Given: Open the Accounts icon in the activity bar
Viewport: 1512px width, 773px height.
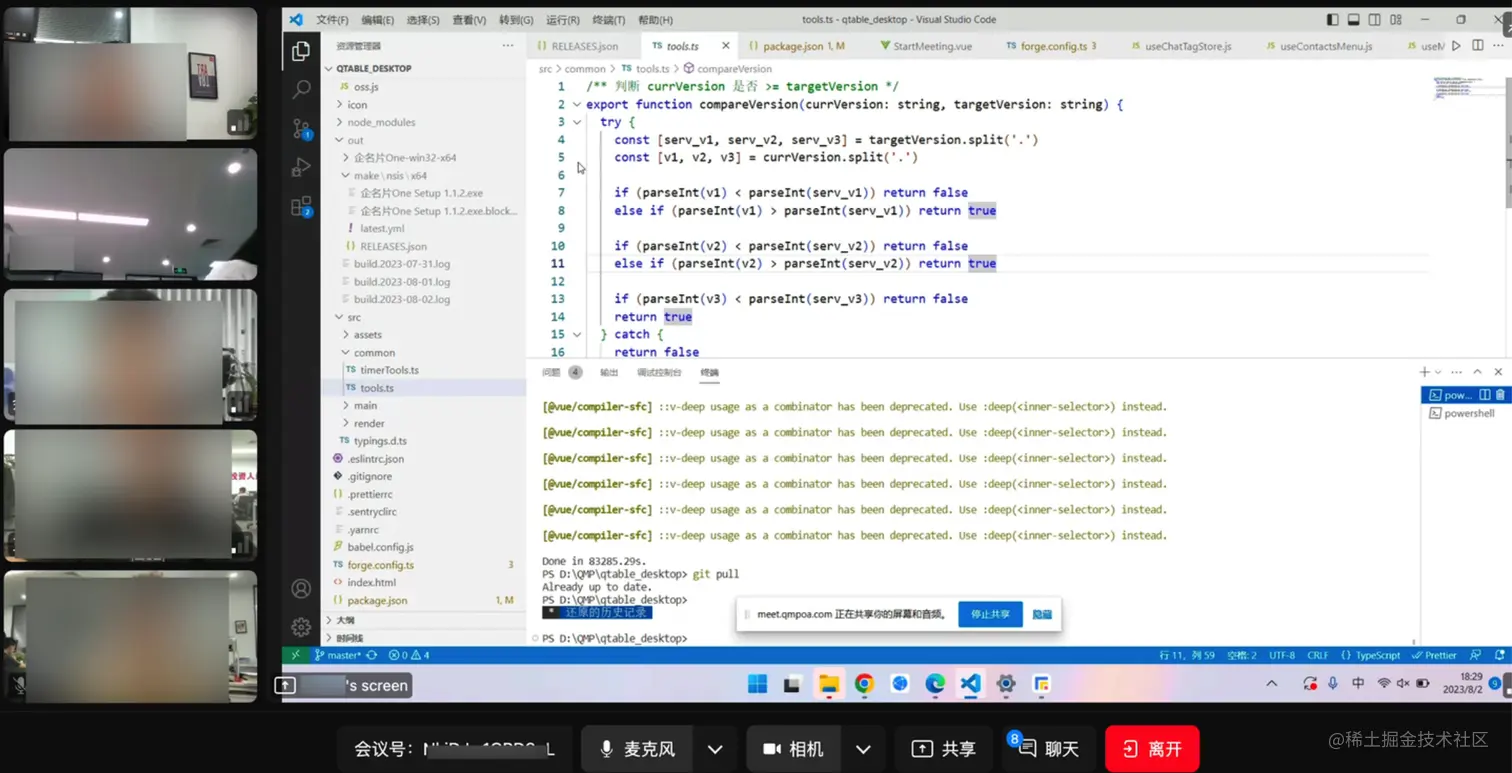Looking at the screenshot, I should 300,589.
